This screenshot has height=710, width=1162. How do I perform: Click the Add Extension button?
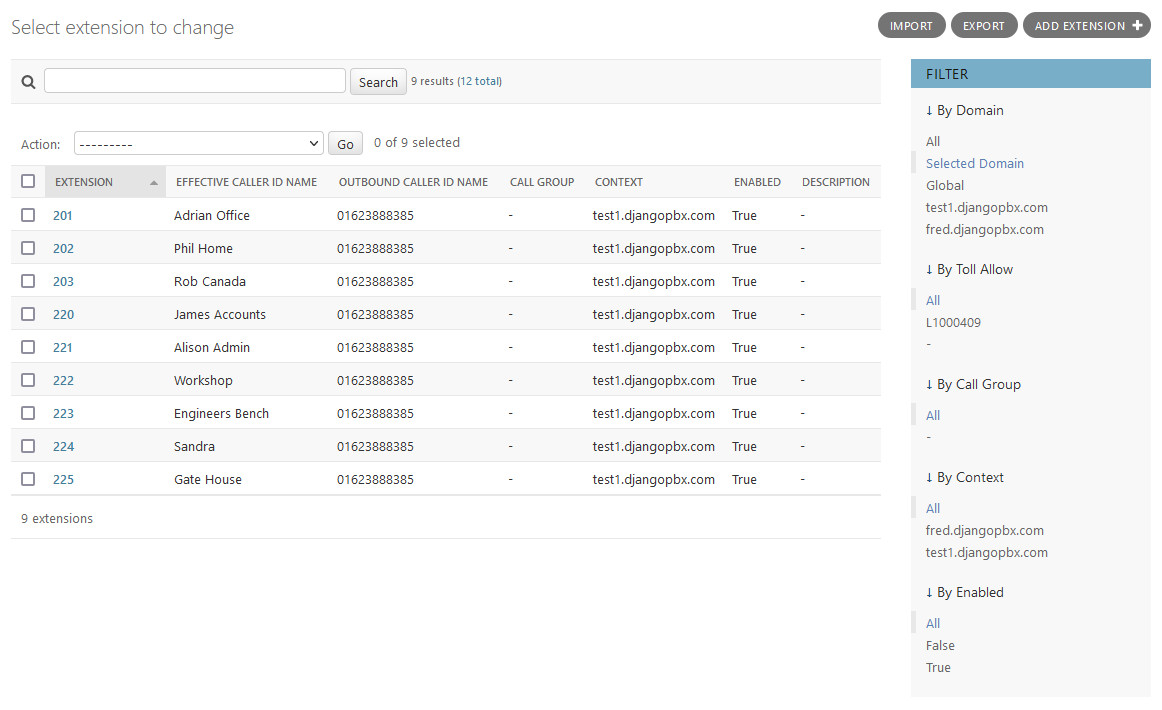point(1086,26)
